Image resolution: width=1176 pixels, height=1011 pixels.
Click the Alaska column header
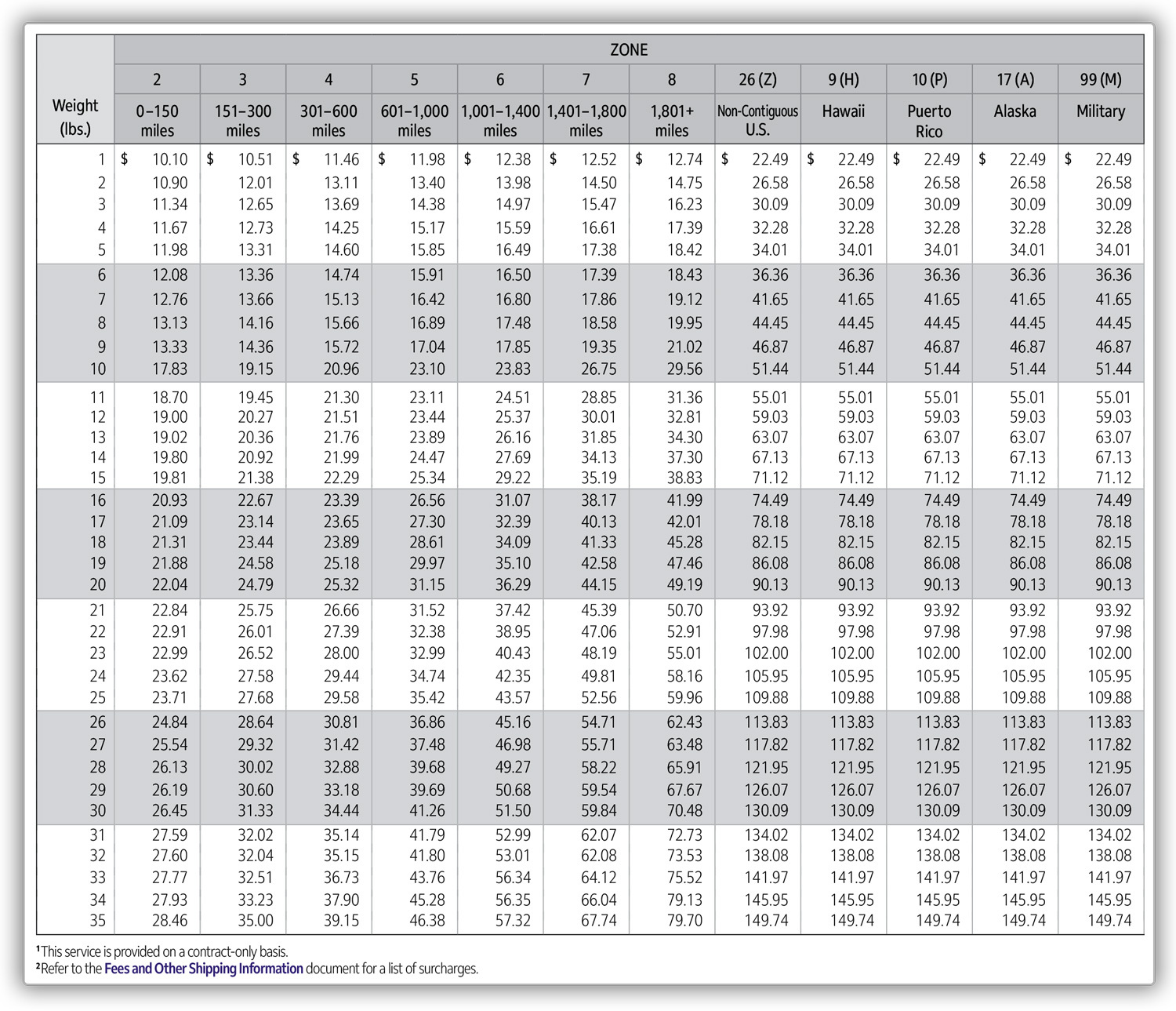(x=1014, y=111)
